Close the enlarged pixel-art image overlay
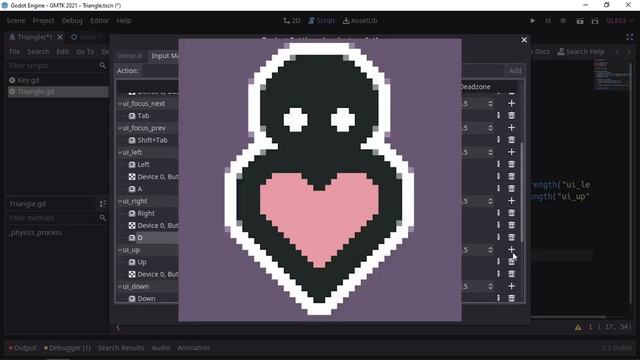This screenshot has width=640, height=360. tap(524, 40)
